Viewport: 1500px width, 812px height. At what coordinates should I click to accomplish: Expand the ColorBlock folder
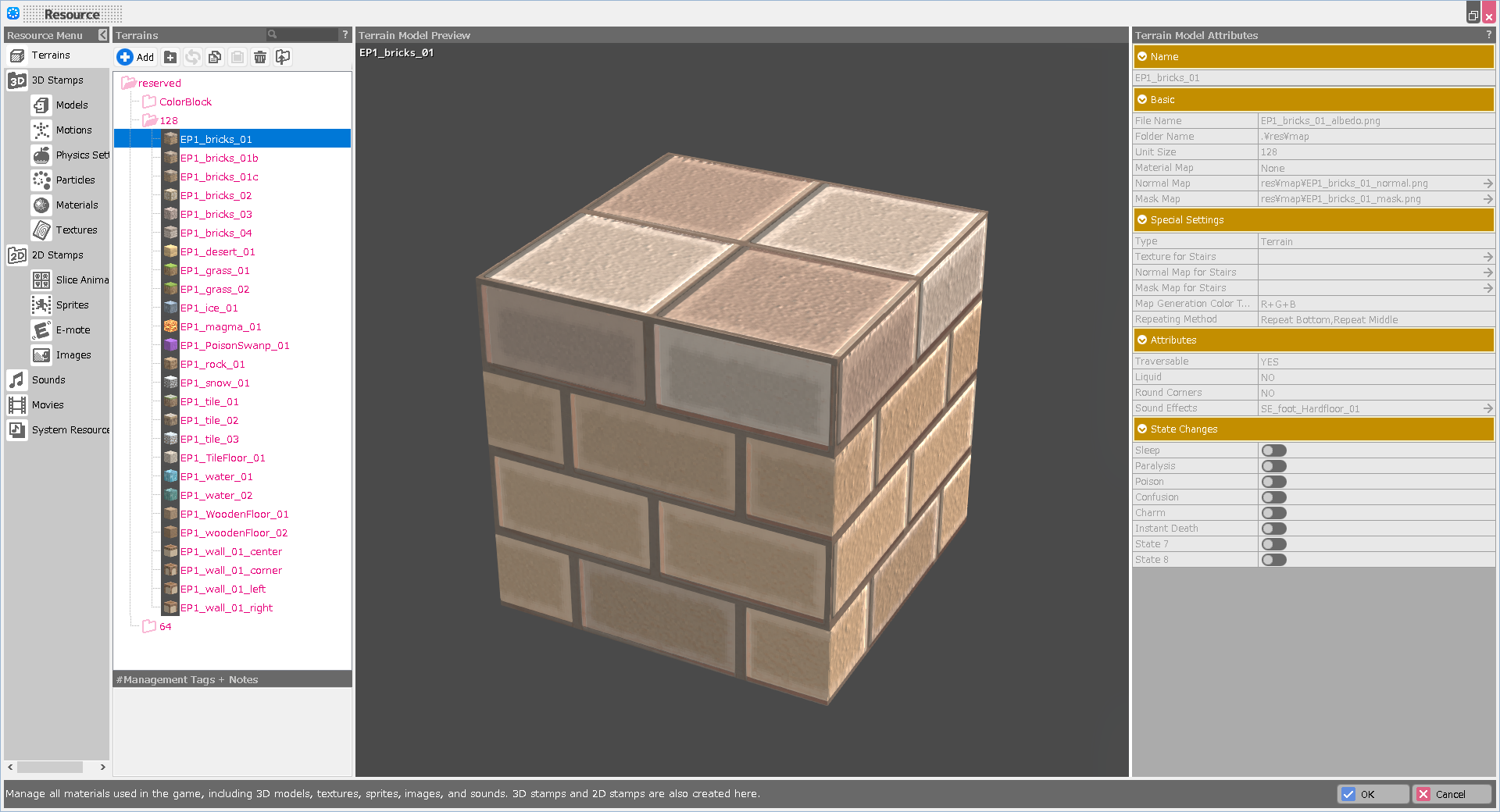185,102
